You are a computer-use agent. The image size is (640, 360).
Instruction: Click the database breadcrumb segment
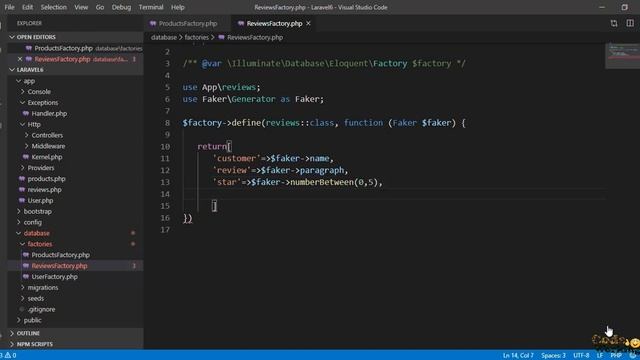tap(164, 38)
